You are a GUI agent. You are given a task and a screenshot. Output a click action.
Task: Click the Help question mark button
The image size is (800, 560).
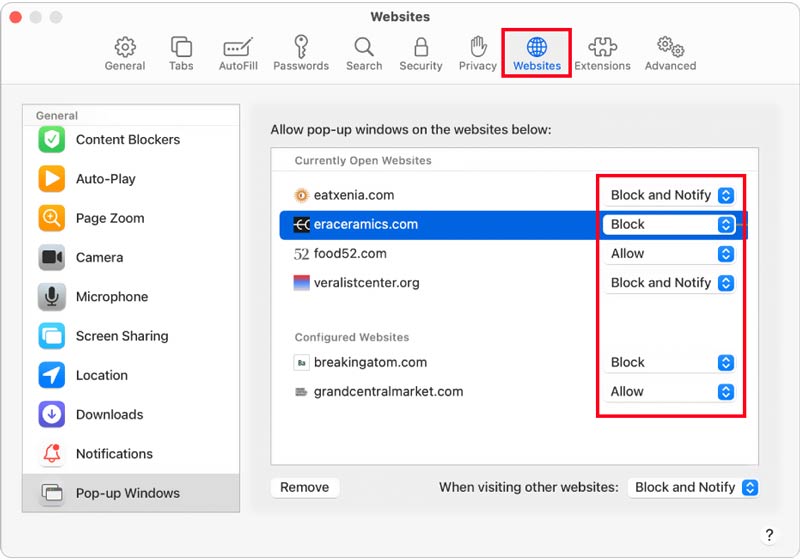point(769,535)
